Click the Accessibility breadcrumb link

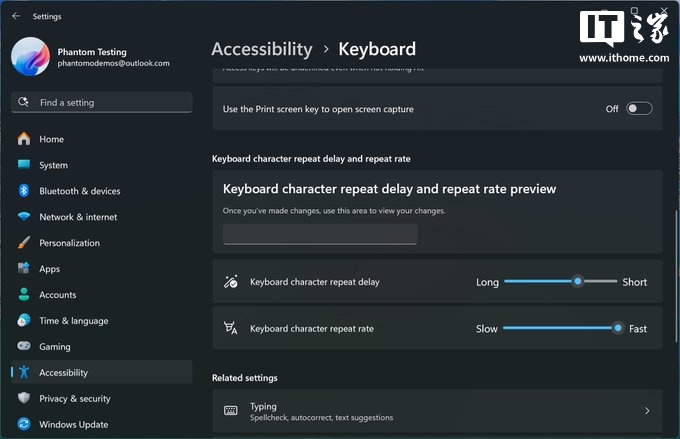[262, 49]
